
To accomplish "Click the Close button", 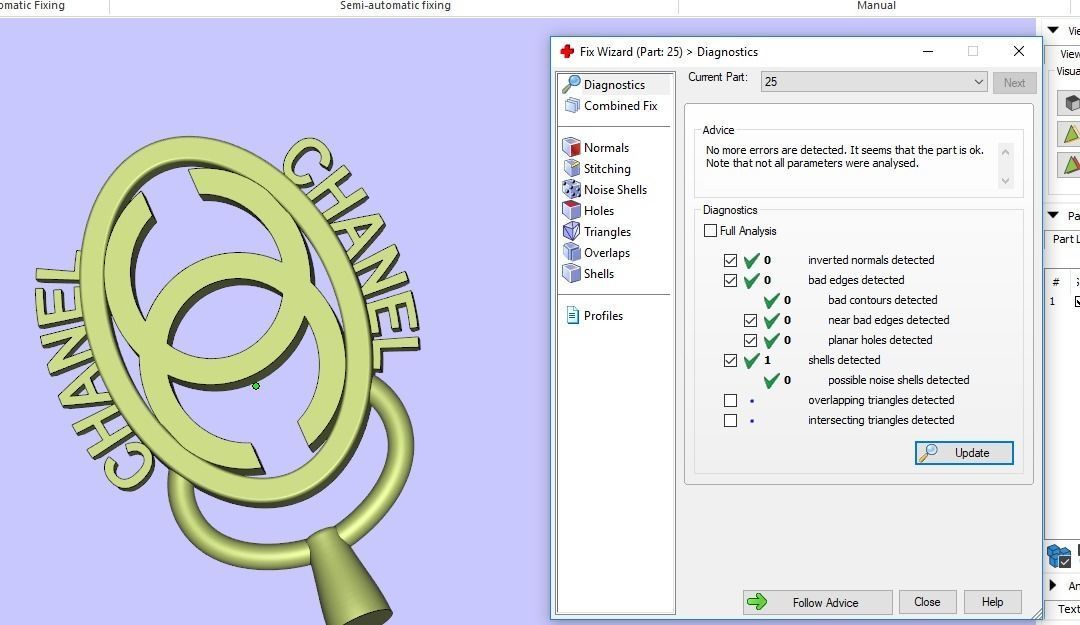I will click(x=927, y=602).
